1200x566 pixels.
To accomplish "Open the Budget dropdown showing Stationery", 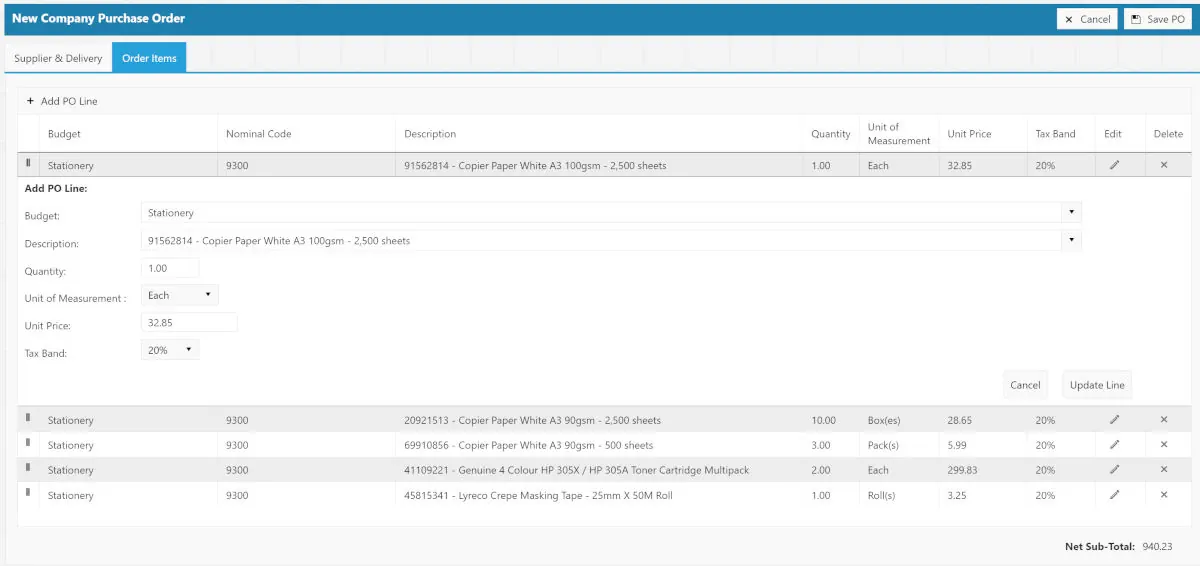I will [611, 213].
